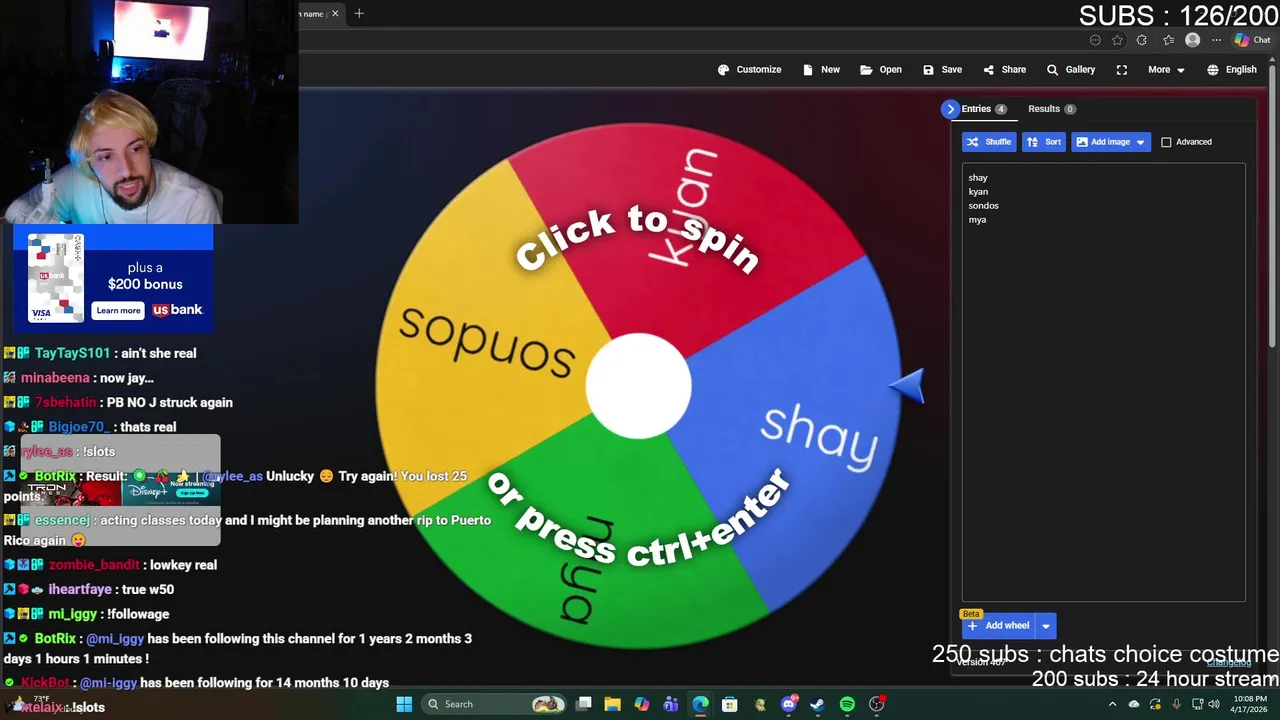
Task: Select the 'kyan' entry text
Action: pos(978,192)
